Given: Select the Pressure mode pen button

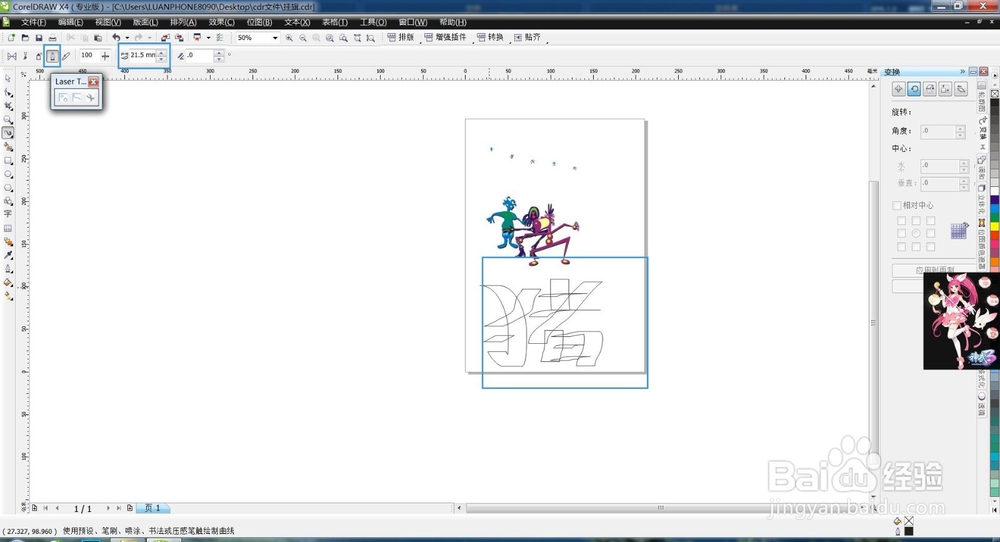Looking at the screenshot, I should [x=66, y=56].
